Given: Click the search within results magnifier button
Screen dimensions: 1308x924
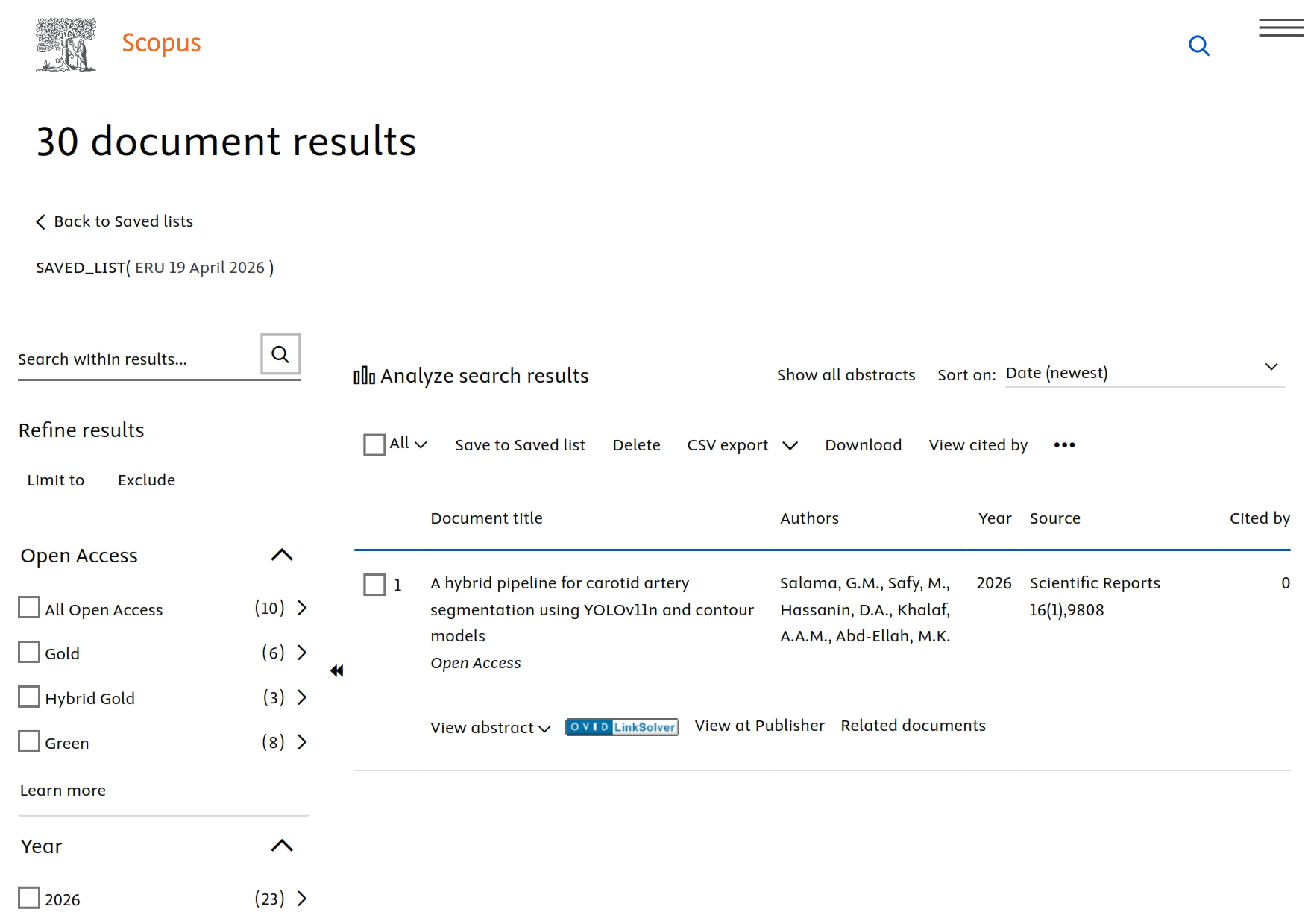Looking at the screenshot, I should point(280,354).
